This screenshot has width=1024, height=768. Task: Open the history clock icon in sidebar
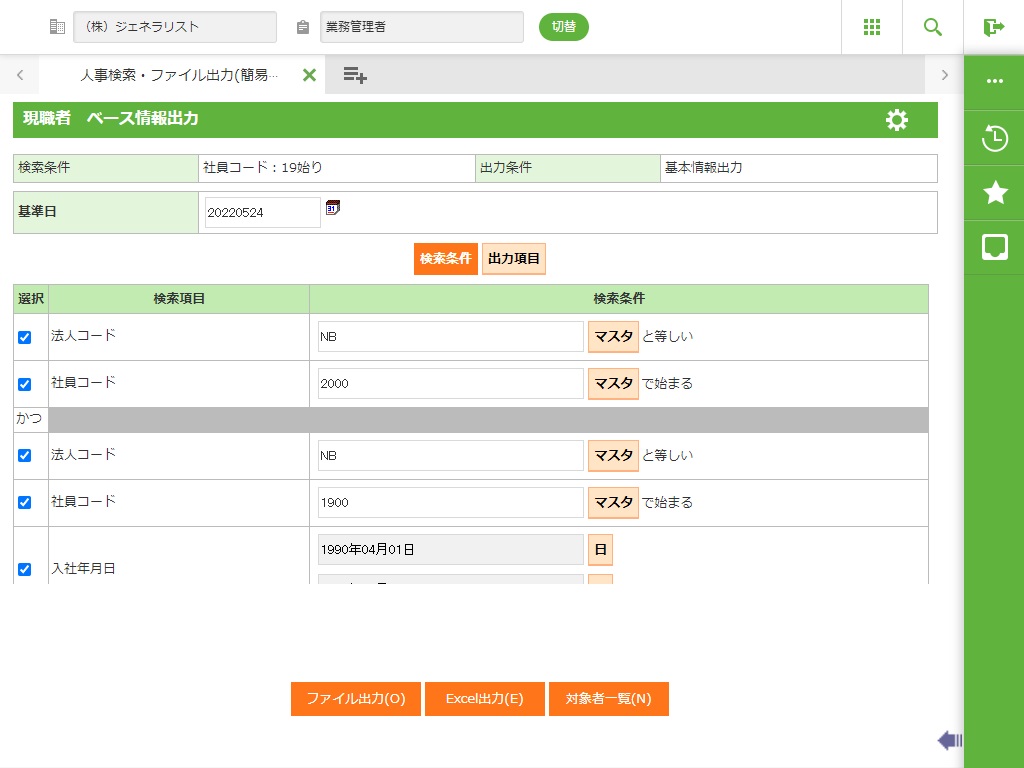point(994,138)
